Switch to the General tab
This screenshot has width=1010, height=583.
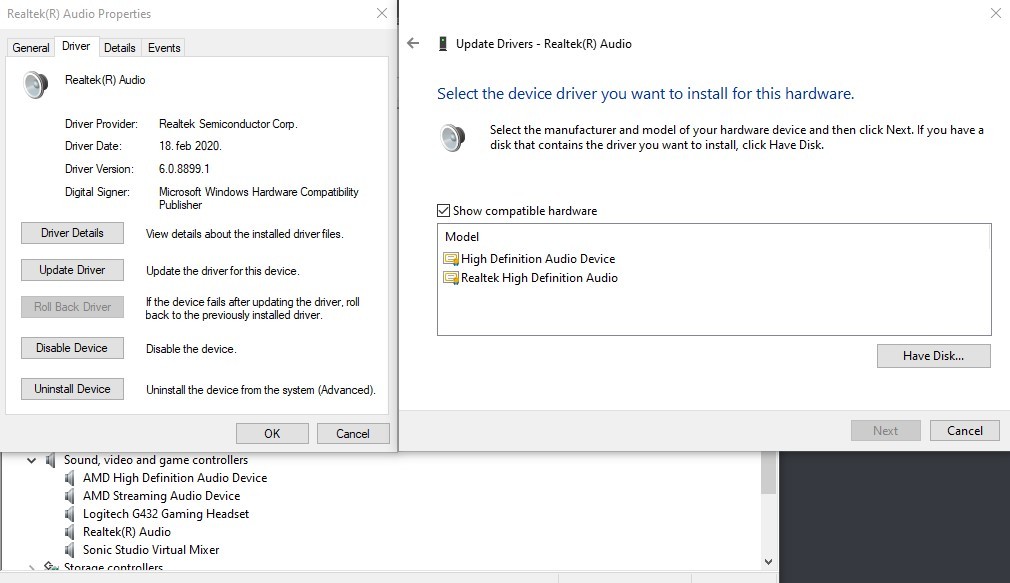tap(30, 48)
